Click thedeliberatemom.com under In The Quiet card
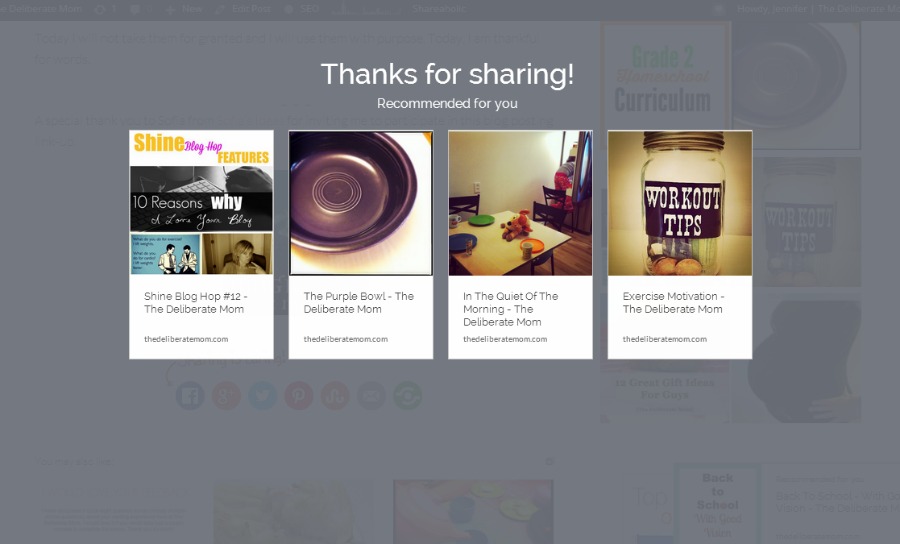 click(x=505, y=339)
